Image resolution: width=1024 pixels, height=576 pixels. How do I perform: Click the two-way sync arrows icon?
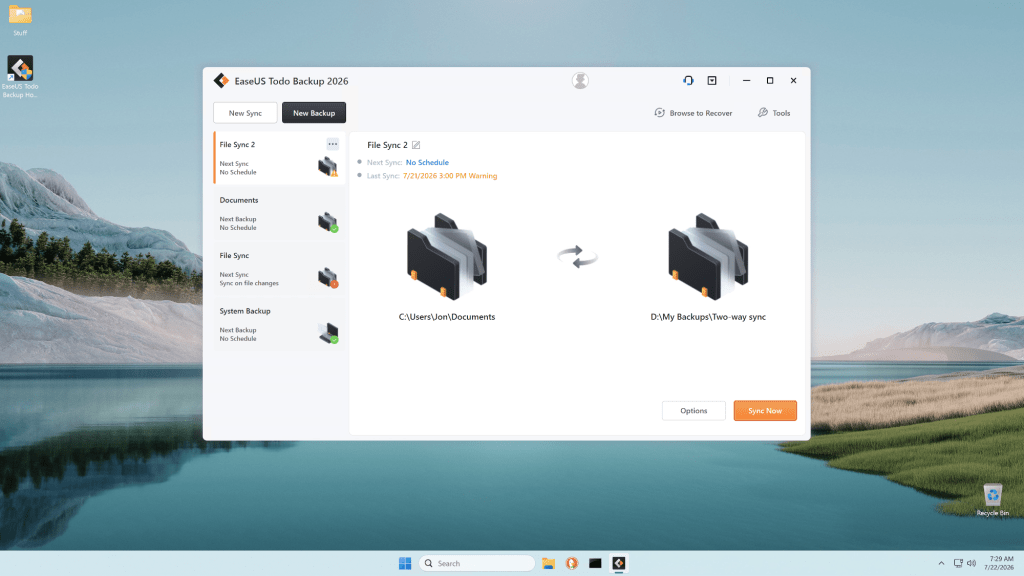click(x=577, y=257)
